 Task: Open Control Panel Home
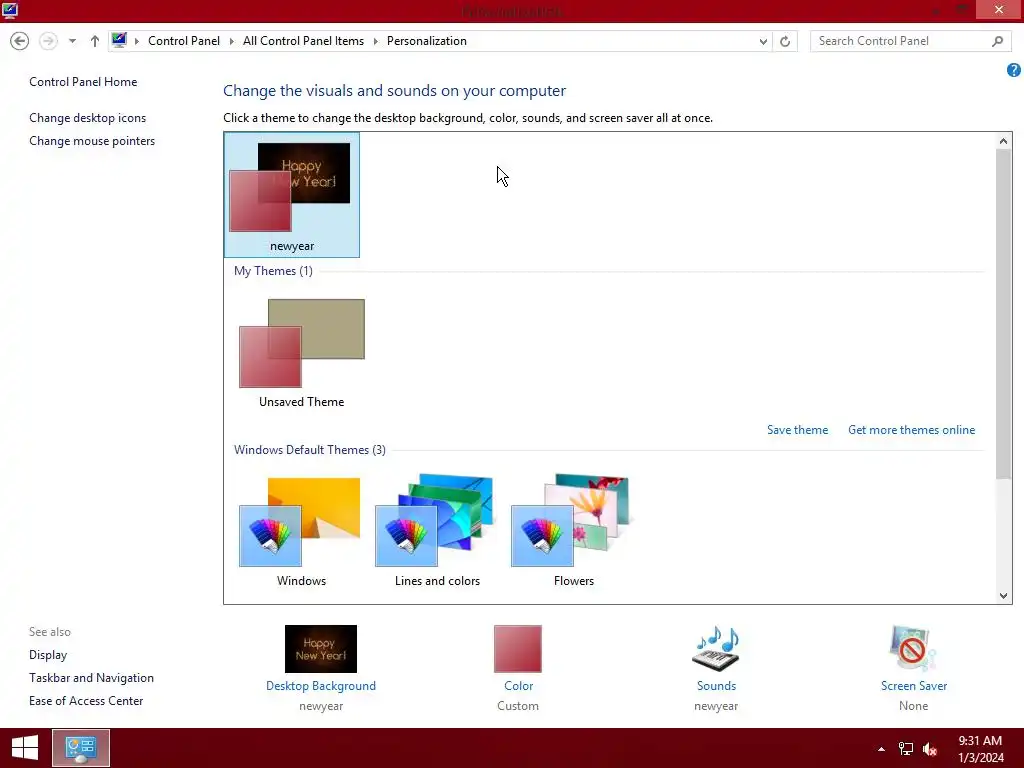click(x=83, y=82)
